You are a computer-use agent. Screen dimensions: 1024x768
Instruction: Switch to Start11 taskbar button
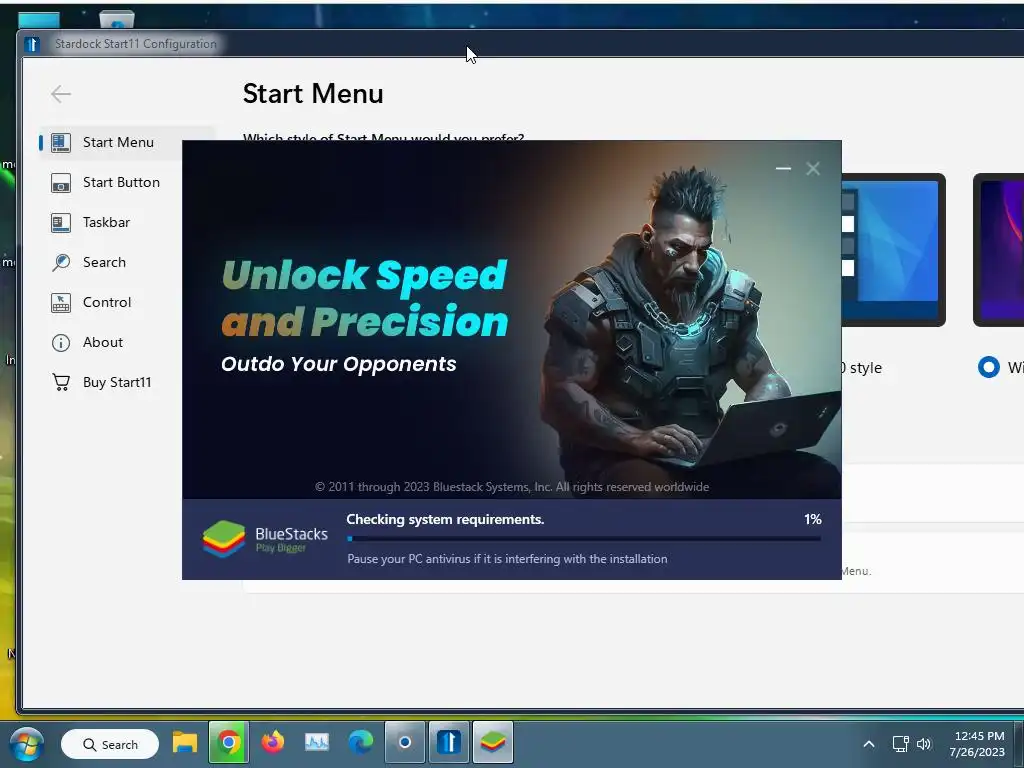(449, 743)
